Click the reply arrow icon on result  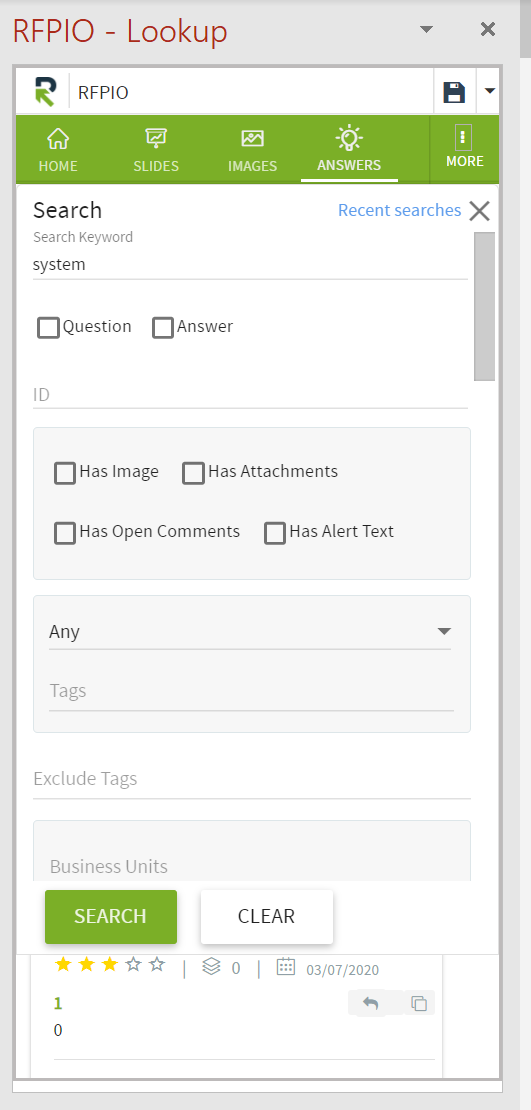click(371, 1003)
